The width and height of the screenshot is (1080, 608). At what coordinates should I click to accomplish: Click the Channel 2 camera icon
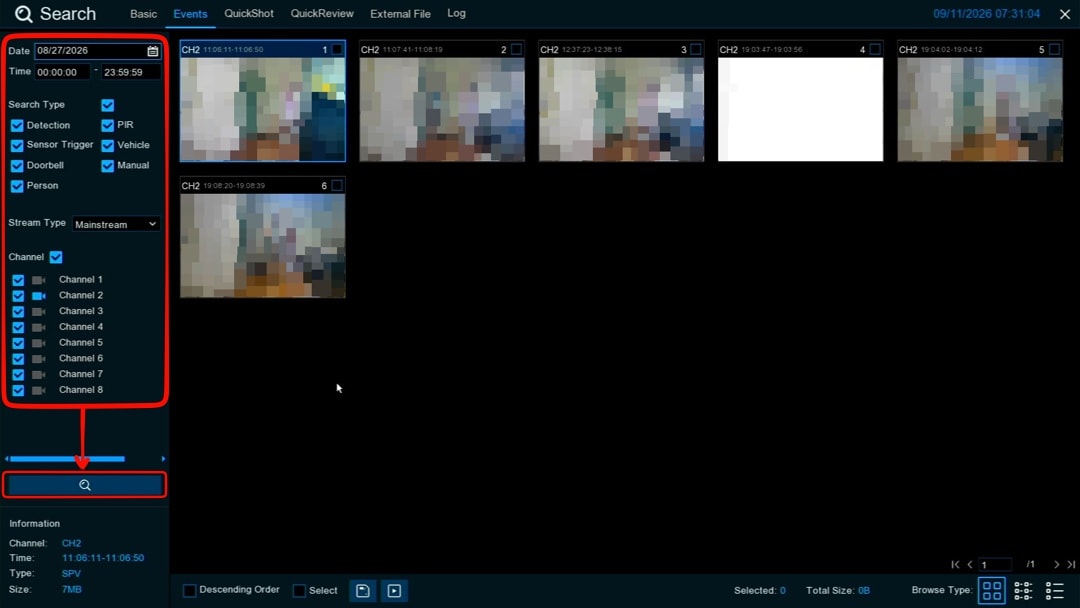(x=39, y=296)
